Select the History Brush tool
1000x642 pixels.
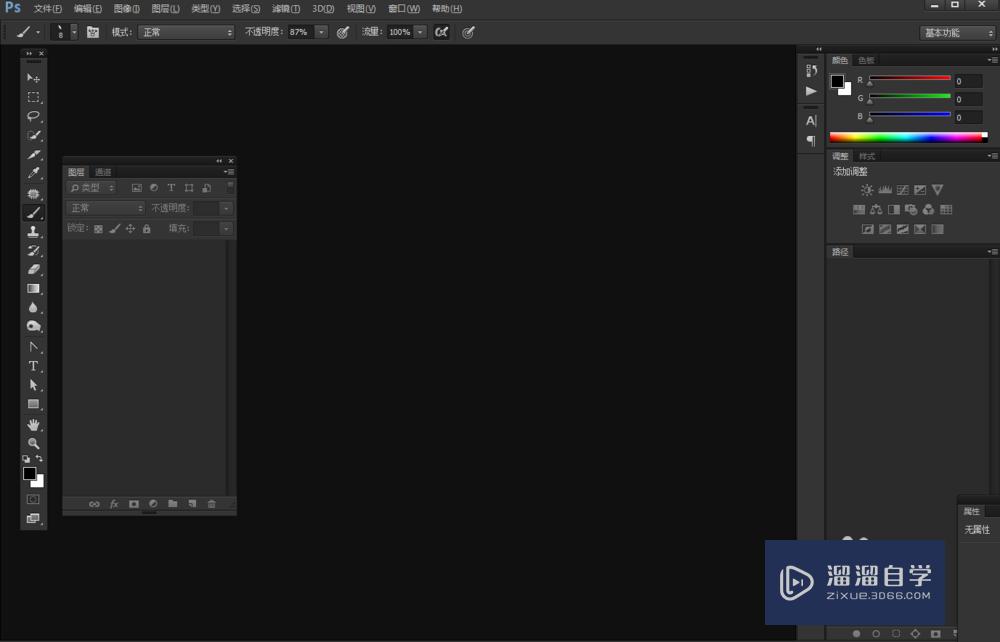click(33, 251)
